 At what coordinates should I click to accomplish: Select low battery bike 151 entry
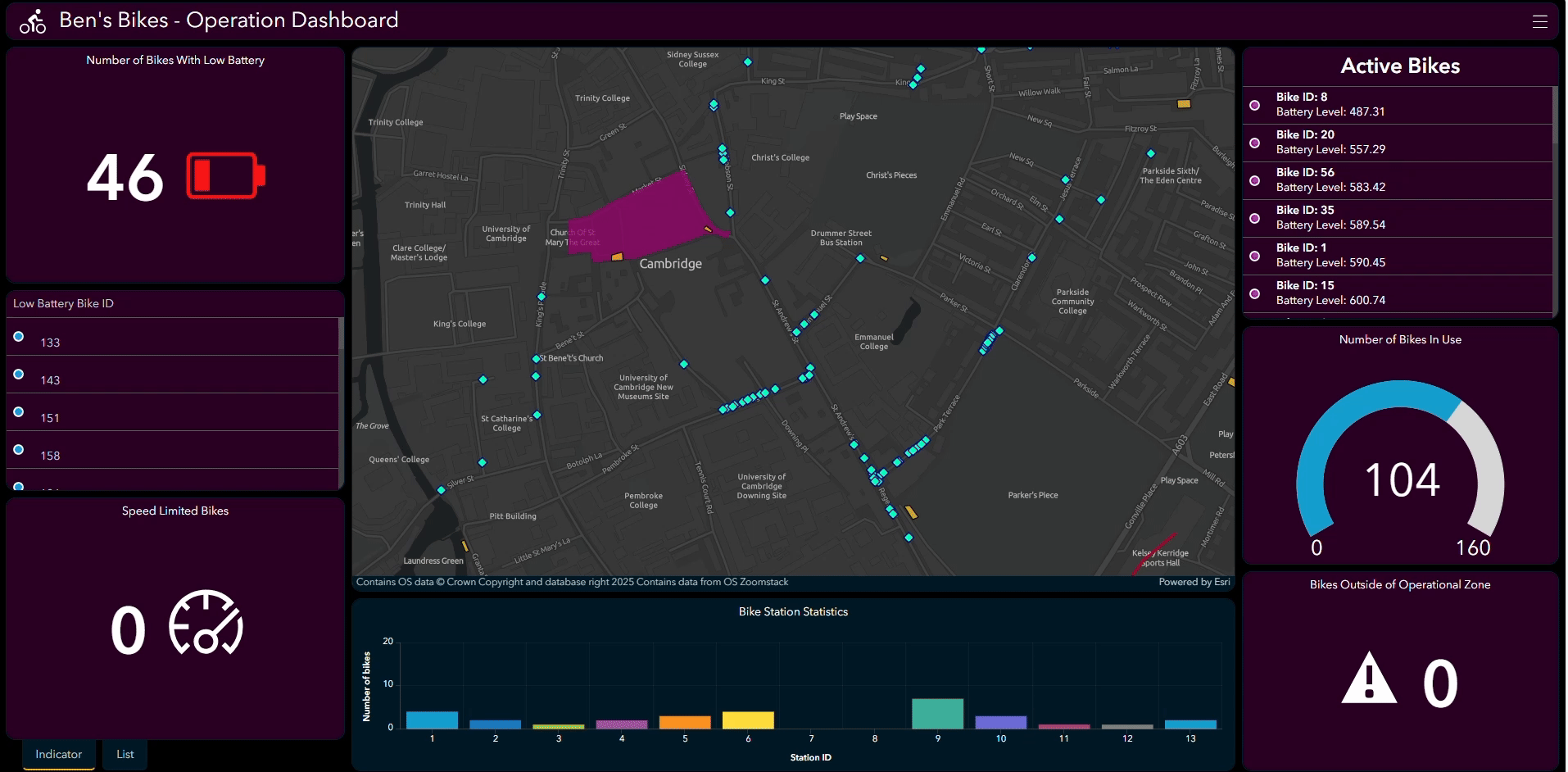point(172,412)
